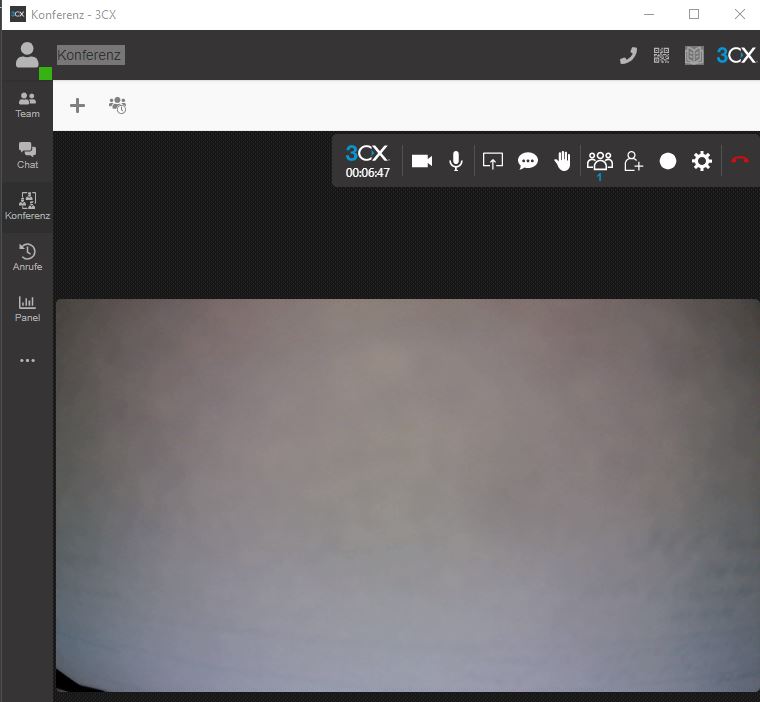Open conference settings gear
The width and height of the screenshot is (760, 702).
point(701,161)
